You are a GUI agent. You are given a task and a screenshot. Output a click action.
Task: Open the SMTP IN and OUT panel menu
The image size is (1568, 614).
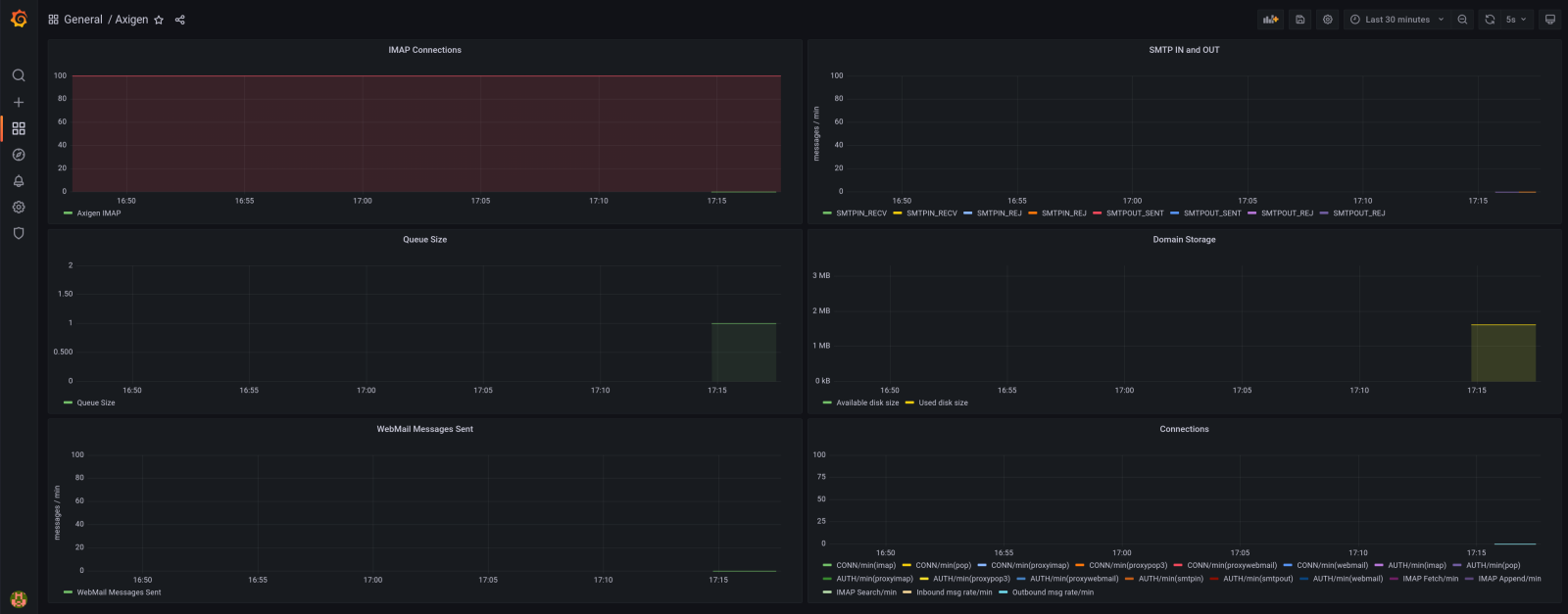click(1184, 50)
